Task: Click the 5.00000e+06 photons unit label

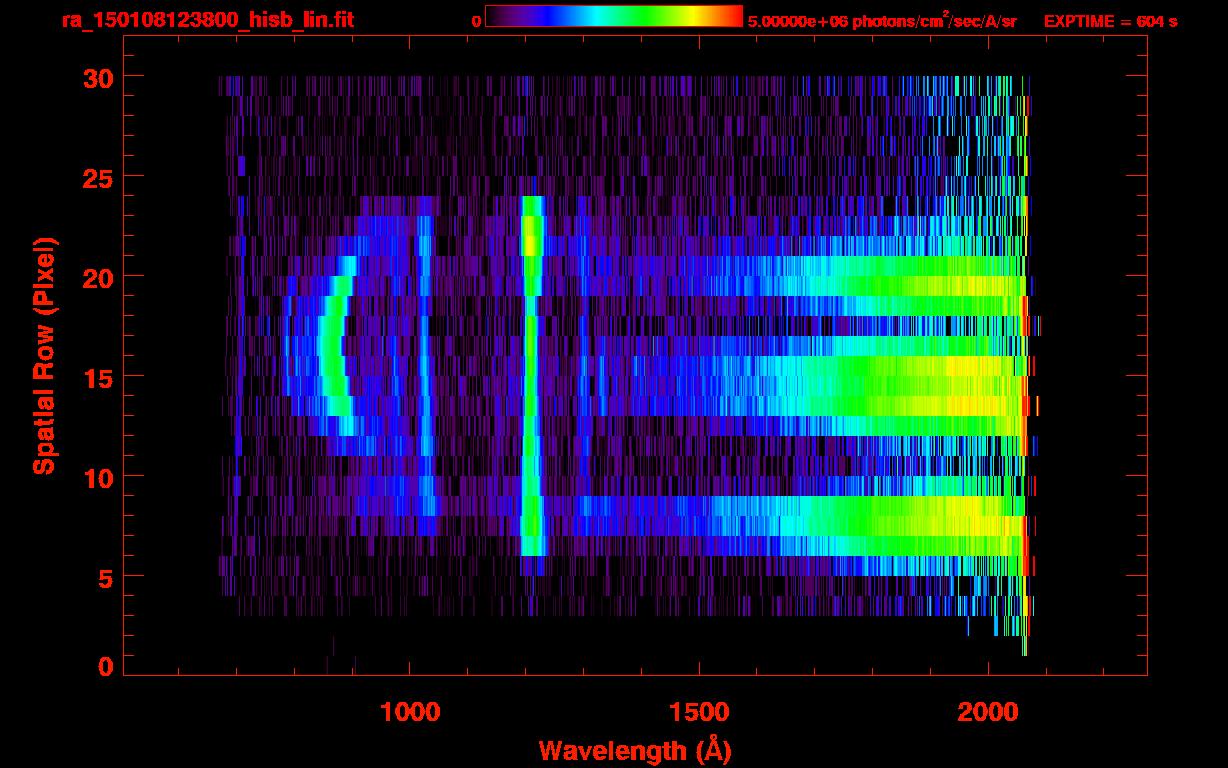Action: click(882, 20)
